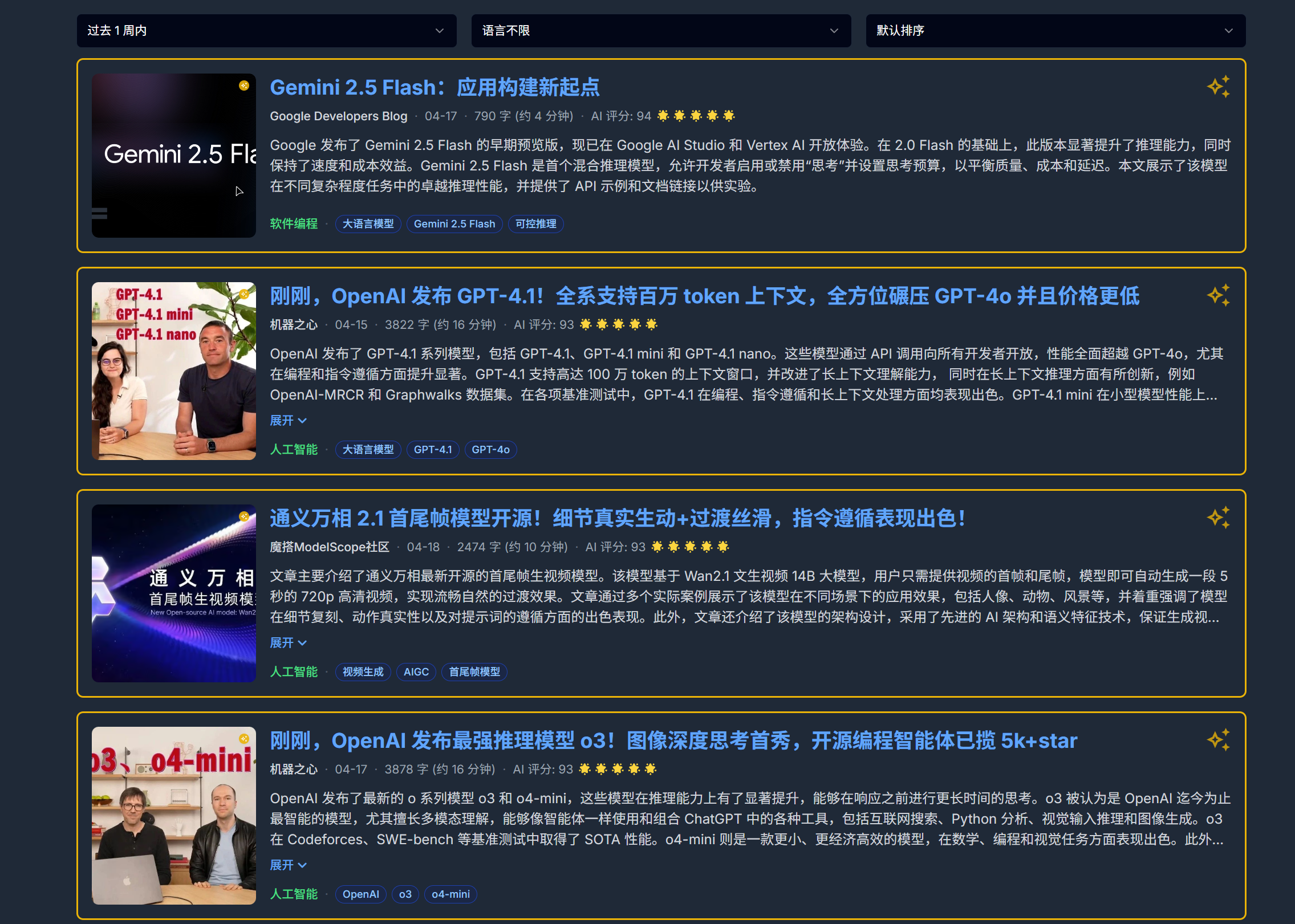This screenshot has height=924, width=1295.
Task: Open the 过去 1 周内 time range dropdown
Action: pyautogui.click(x=266, y=31)
